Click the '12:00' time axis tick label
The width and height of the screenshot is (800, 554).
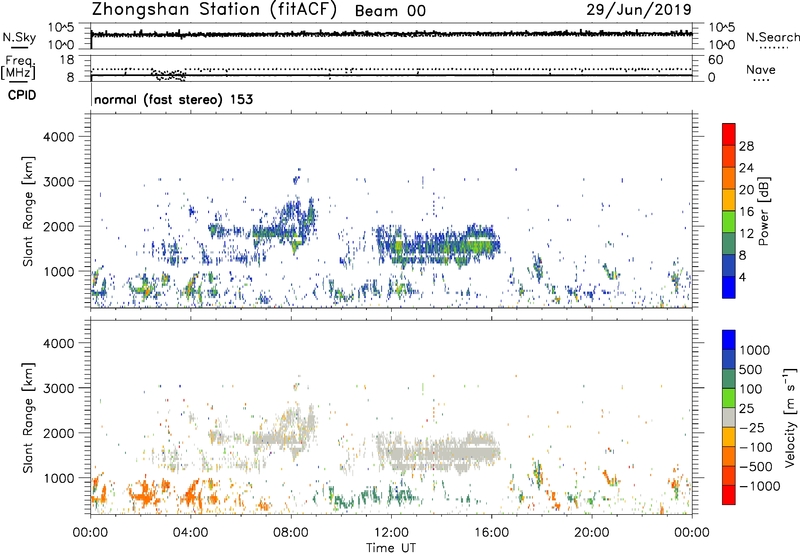coord(391,533)
